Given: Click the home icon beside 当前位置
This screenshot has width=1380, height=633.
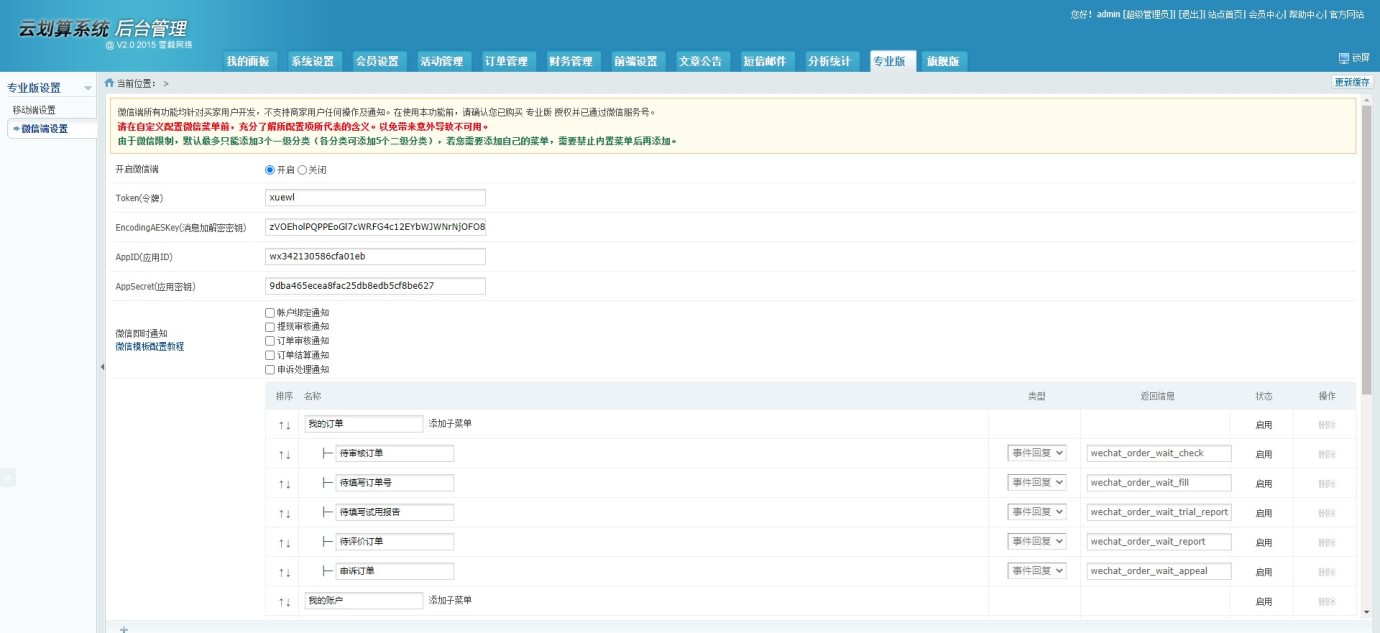Looking at the screenshot, I should pos(110,82).
